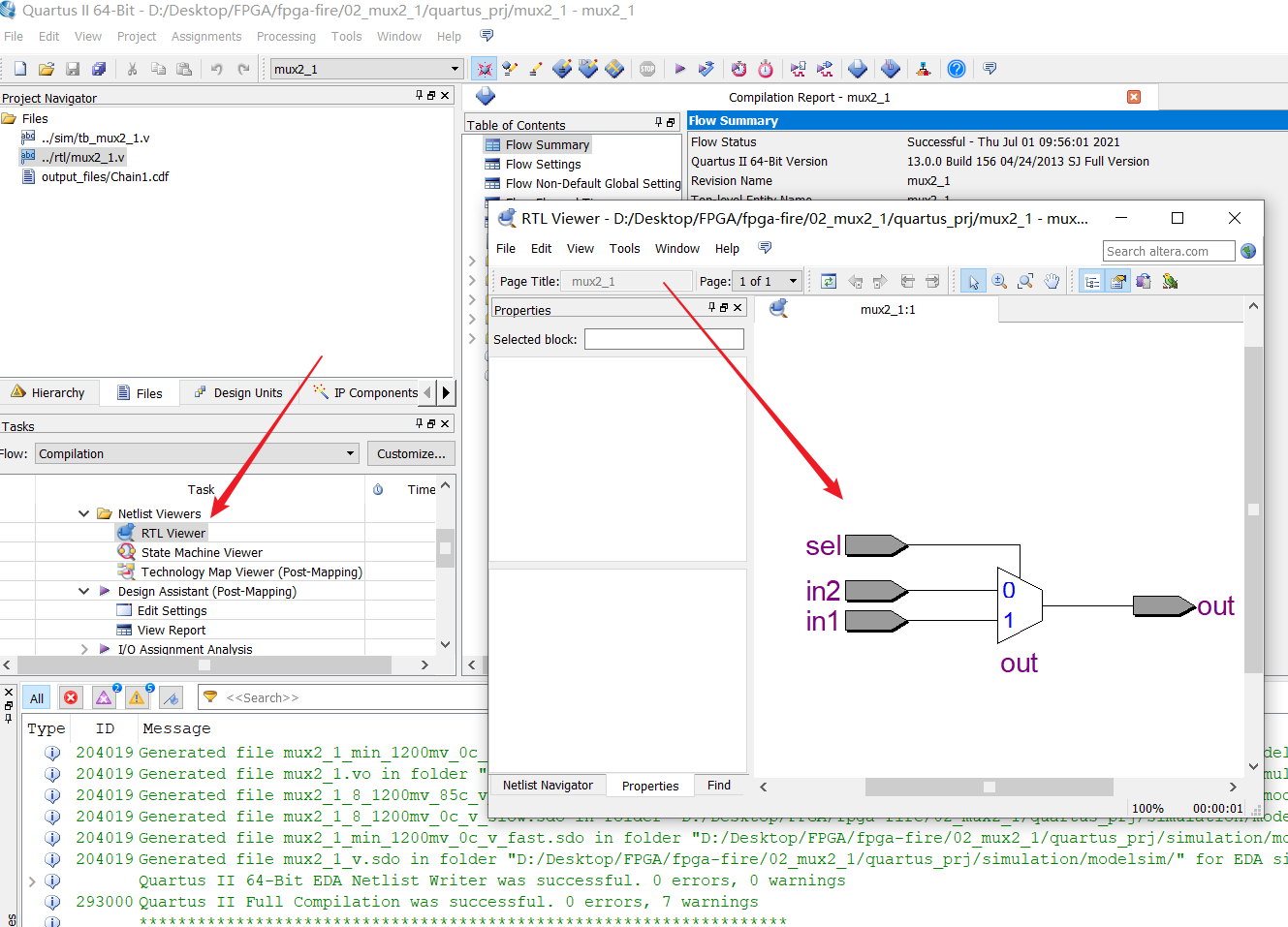Viewport: 1288px width, 927px height.
Task: Click the Save All icon
Action: 99,69
